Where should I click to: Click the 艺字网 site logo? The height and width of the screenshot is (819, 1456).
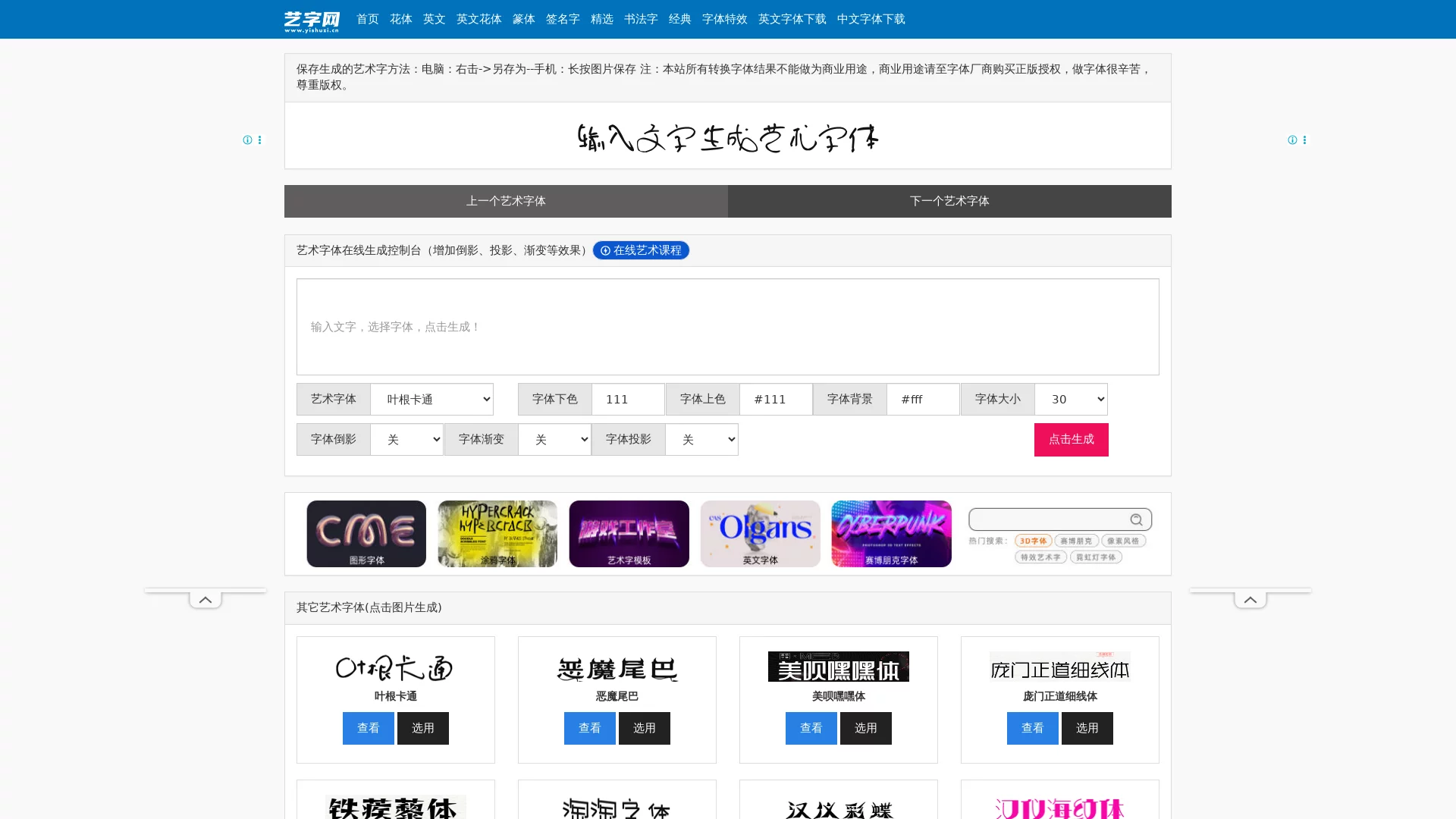click(312, 19)
